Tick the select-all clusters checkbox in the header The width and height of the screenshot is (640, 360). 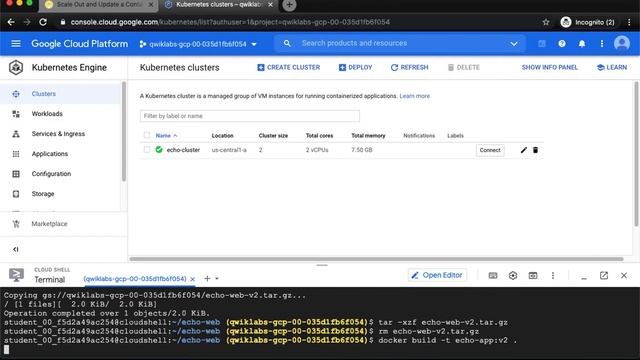(147, 135)
